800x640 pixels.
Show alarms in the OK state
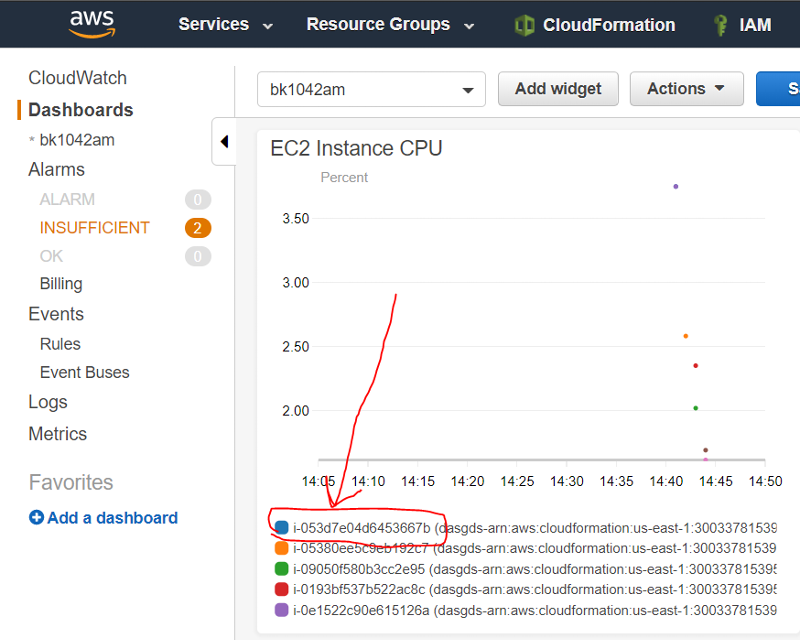(x=51, y=256)
